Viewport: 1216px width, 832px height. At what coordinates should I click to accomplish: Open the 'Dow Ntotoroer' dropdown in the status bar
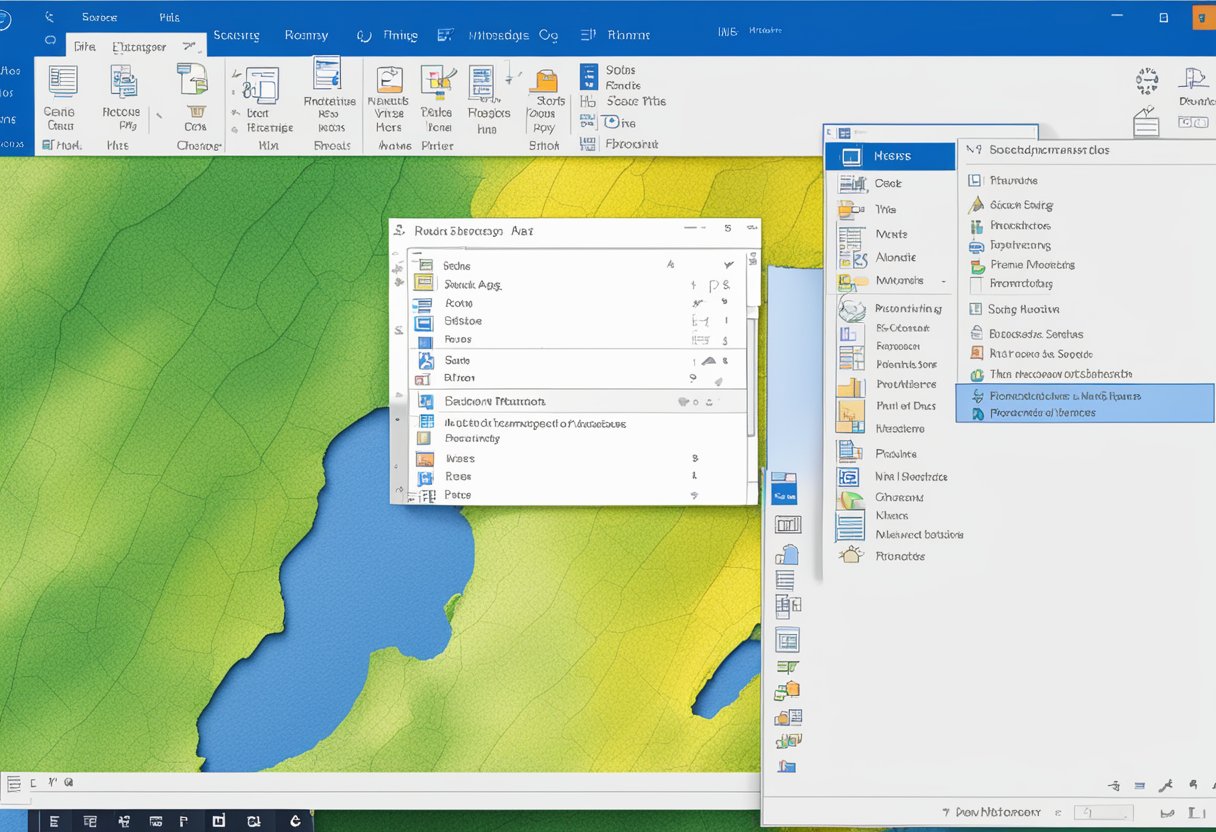point(1000,812)
